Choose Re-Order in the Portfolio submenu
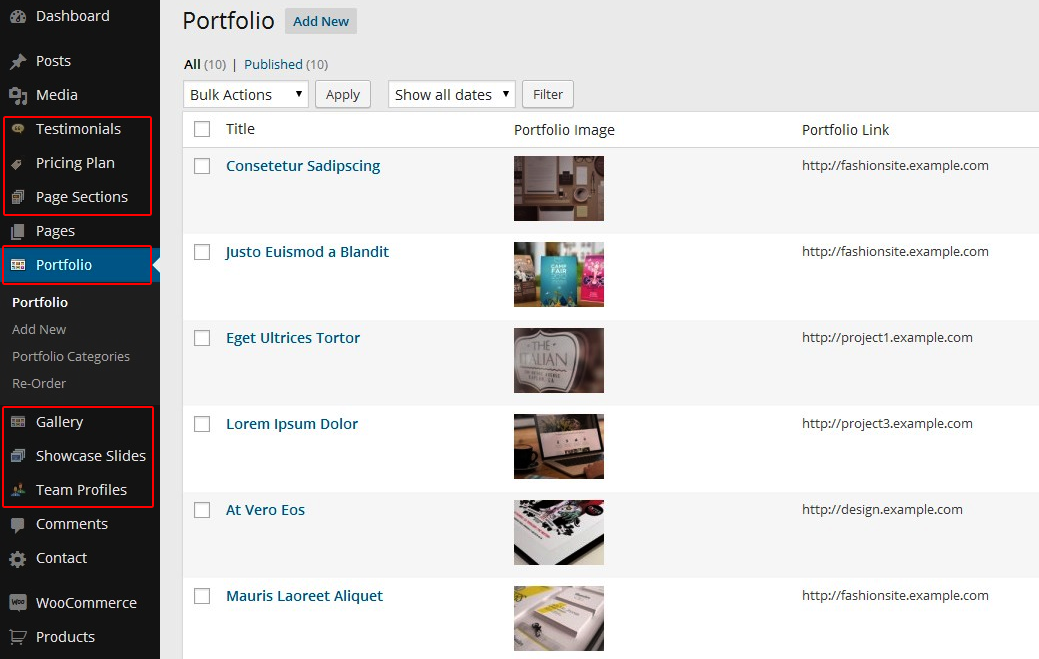Image resolution: width=1039 pixels, height=659 pixels. point(39,383)
